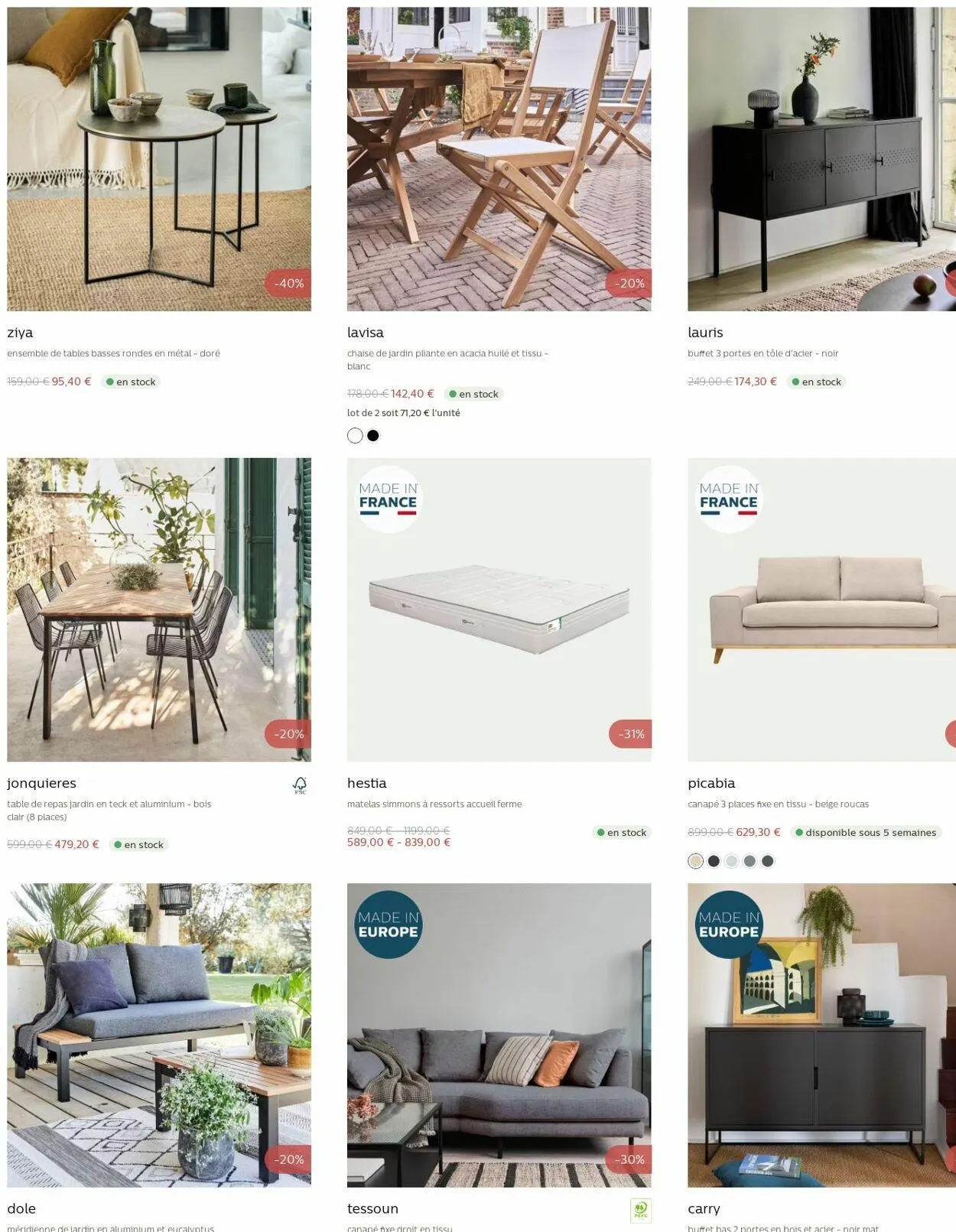This screenshot has height=1232, width=956.
Task: Select the black color option for lavisa chair
Action: (x=373, y=436)
